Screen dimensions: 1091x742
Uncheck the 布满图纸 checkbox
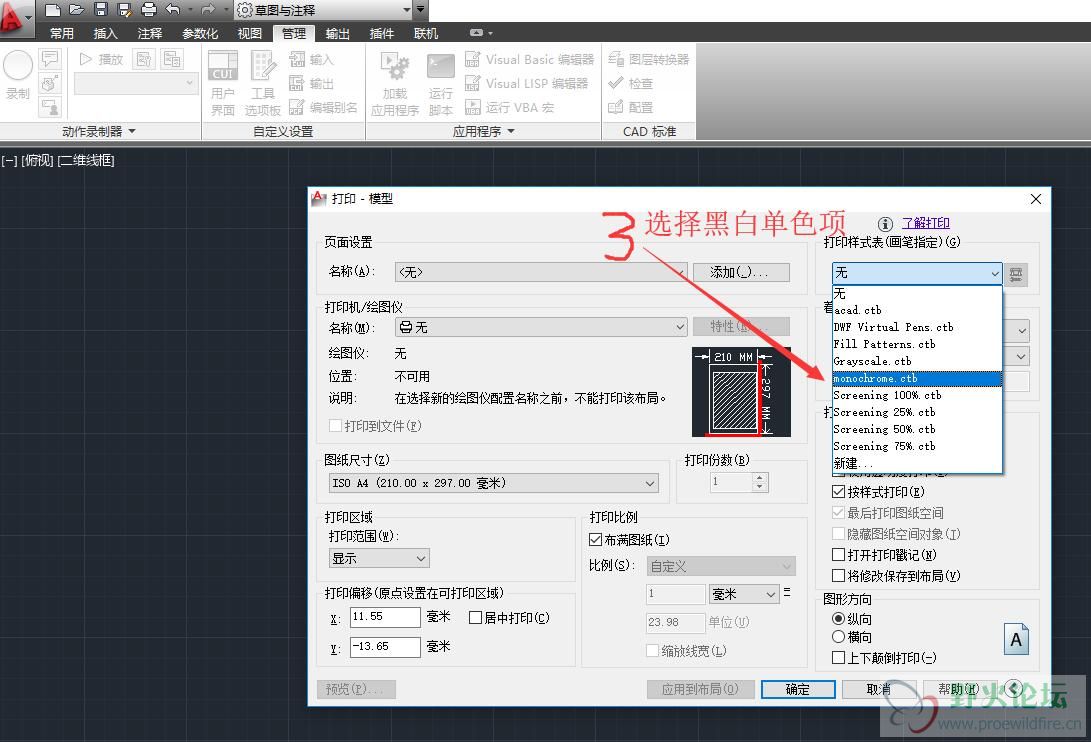click(596, 539)
